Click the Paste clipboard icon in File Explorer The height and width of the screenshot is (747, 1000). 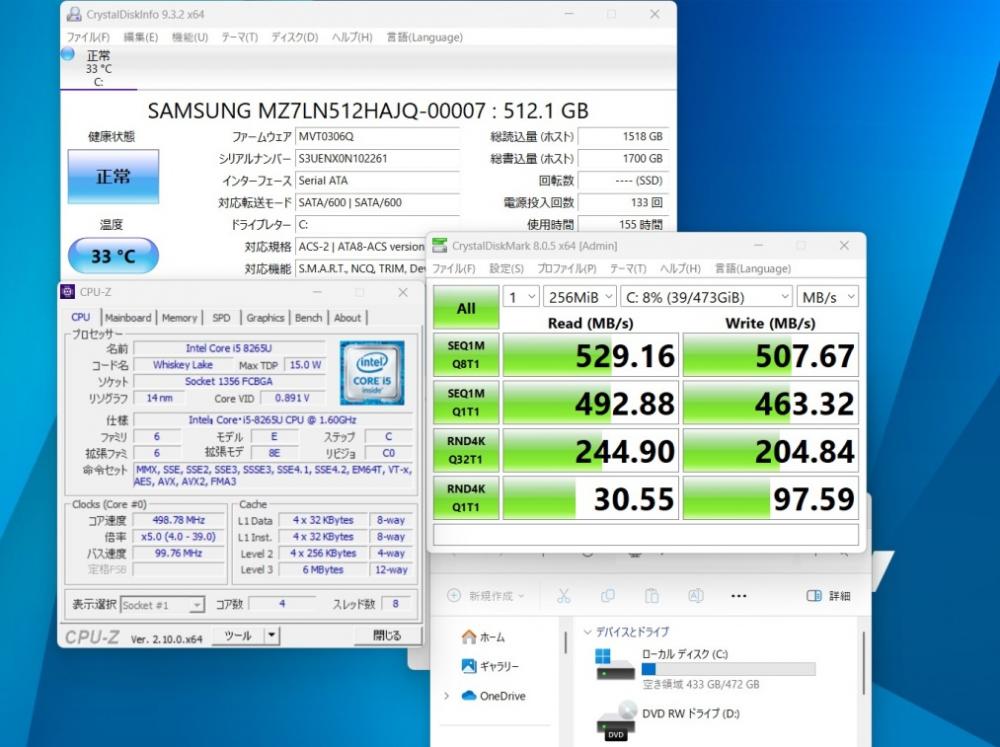(651, 596)
